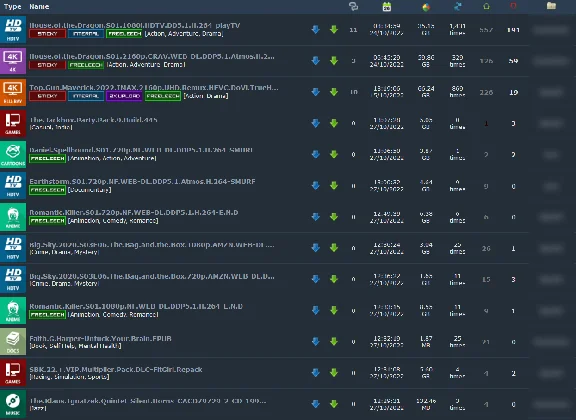Click the HDTV category icon for House of the Dragon 1080i
This screenshot has height=420, width=576.
point(13,30)
